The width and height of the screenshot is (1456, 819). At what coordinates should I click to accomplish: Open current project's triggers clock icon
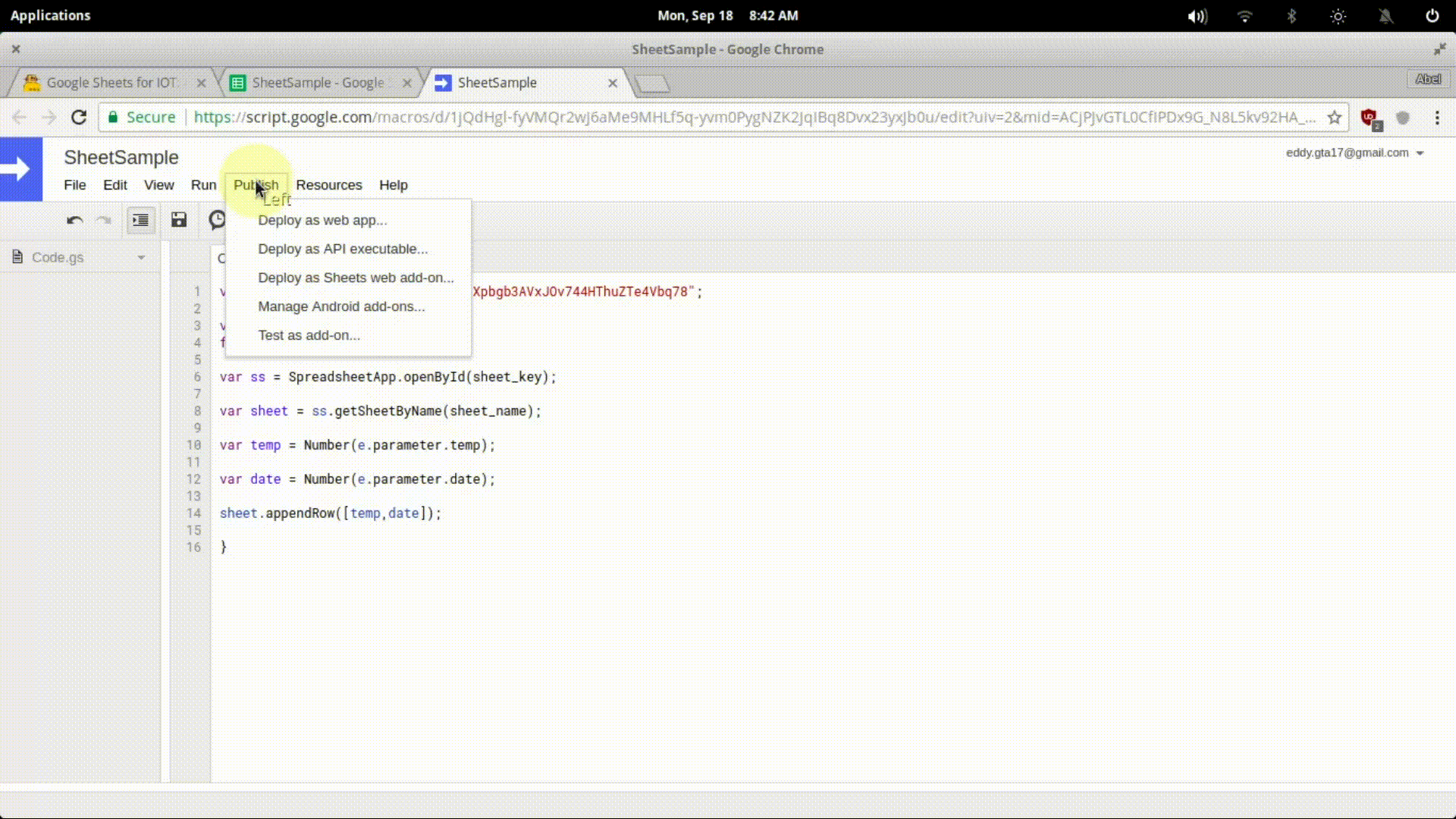217,220
